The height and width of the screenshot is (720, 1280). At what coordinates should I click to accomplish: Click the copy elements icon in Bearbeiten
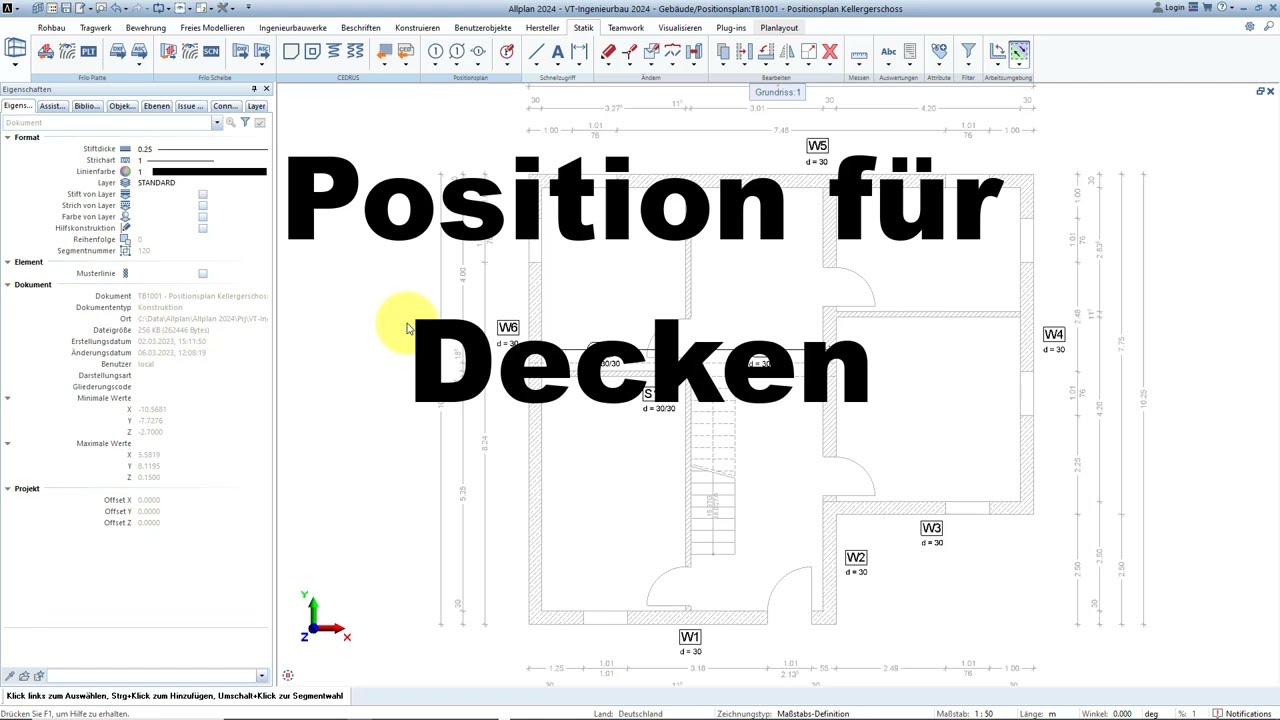click(x=723, y=51)
